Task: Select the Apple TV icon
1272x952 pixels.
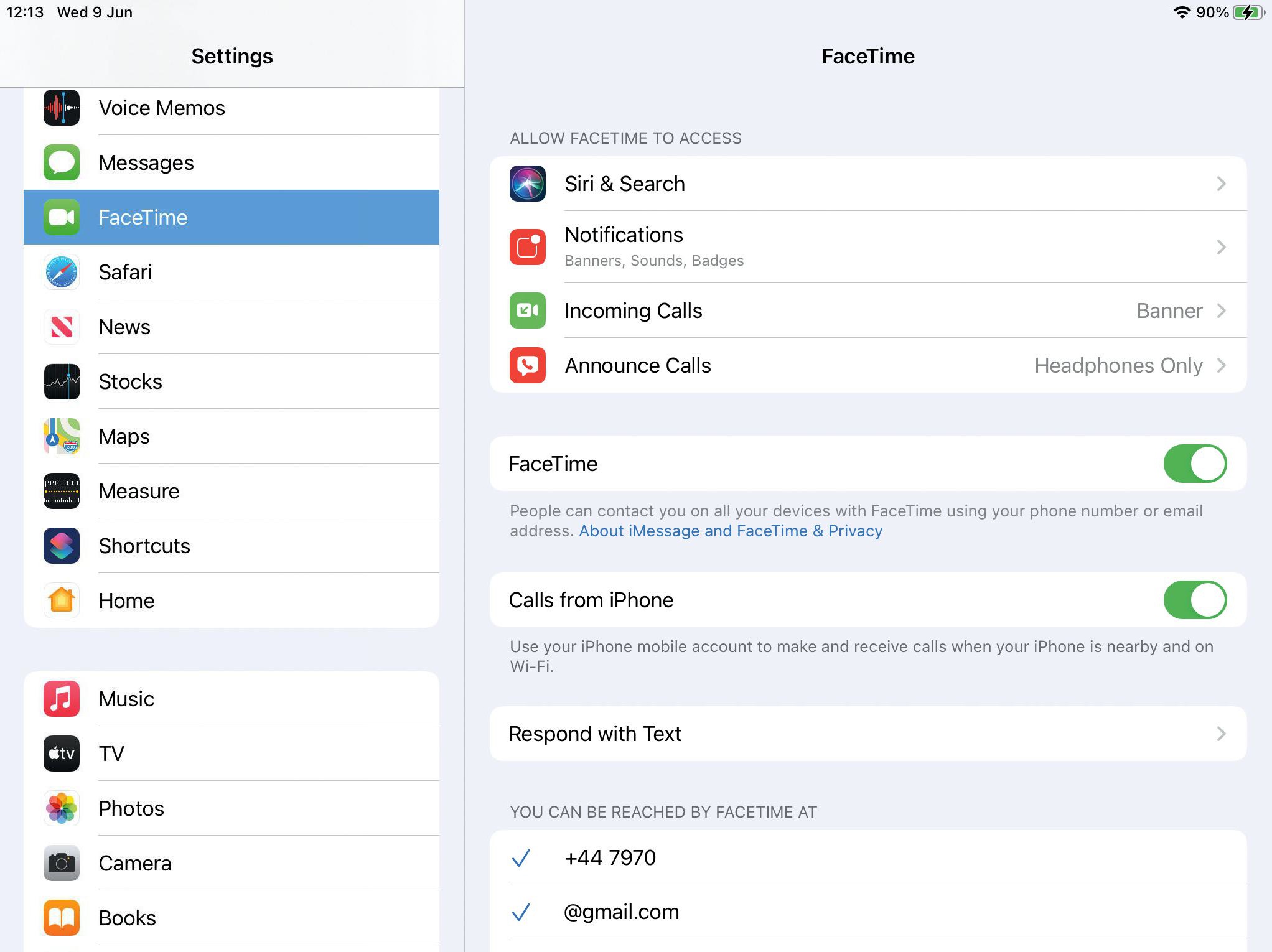Action: [62, 754]
